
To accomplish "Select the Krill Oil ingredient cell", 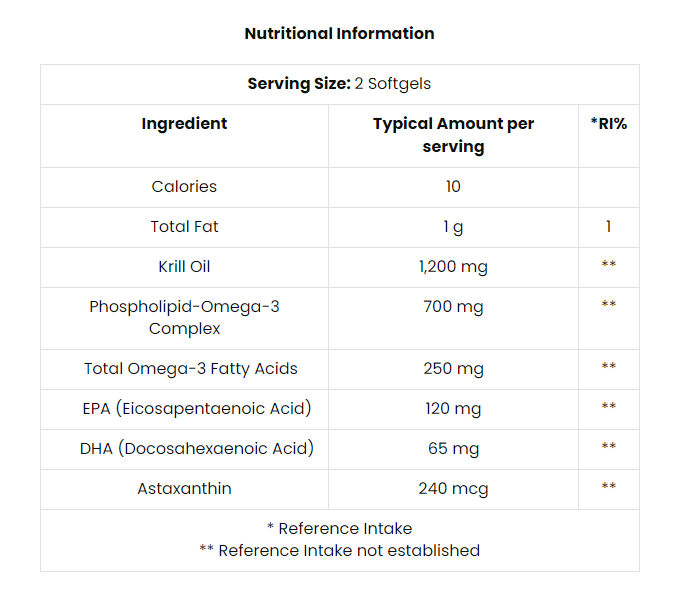I will click(184, 267).
